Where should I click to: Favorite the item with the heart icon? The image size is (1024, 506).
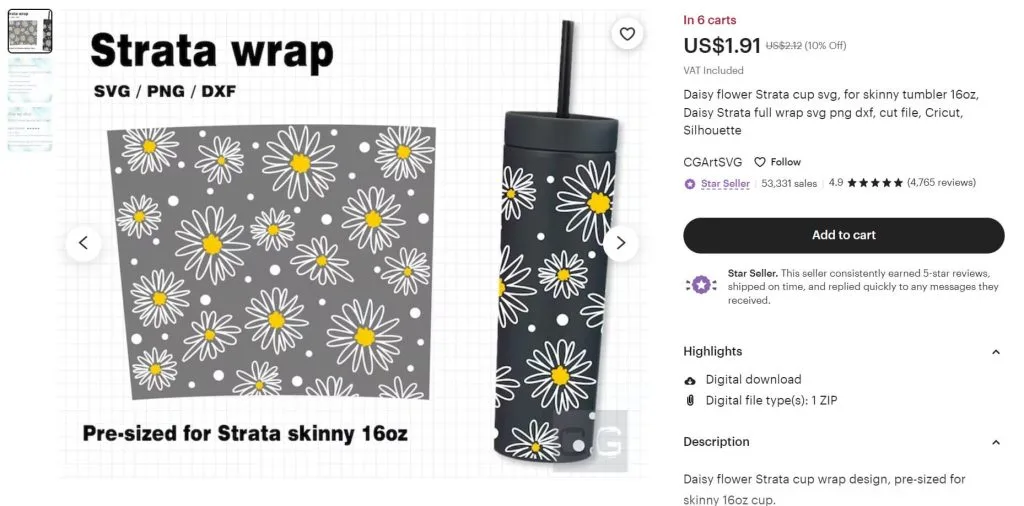627,34
